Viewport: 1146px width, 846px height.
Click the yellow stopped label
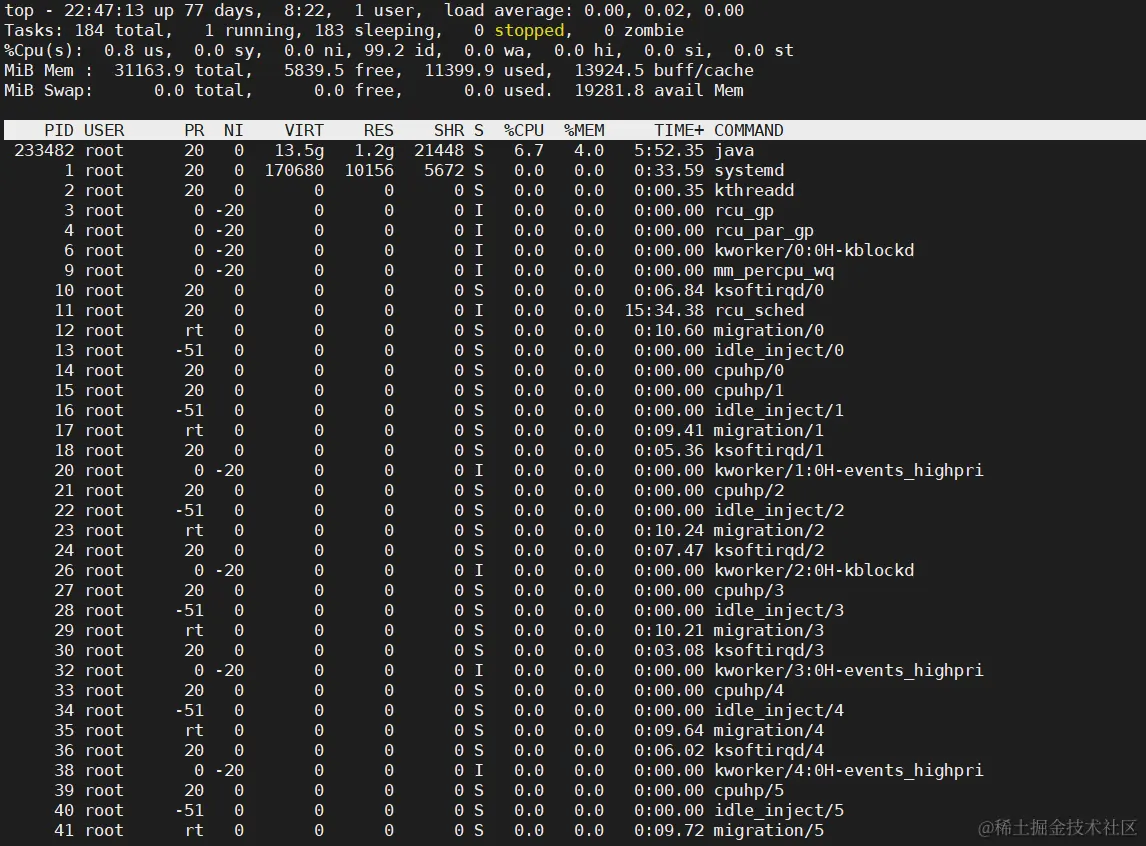click(x=529, y=31)
